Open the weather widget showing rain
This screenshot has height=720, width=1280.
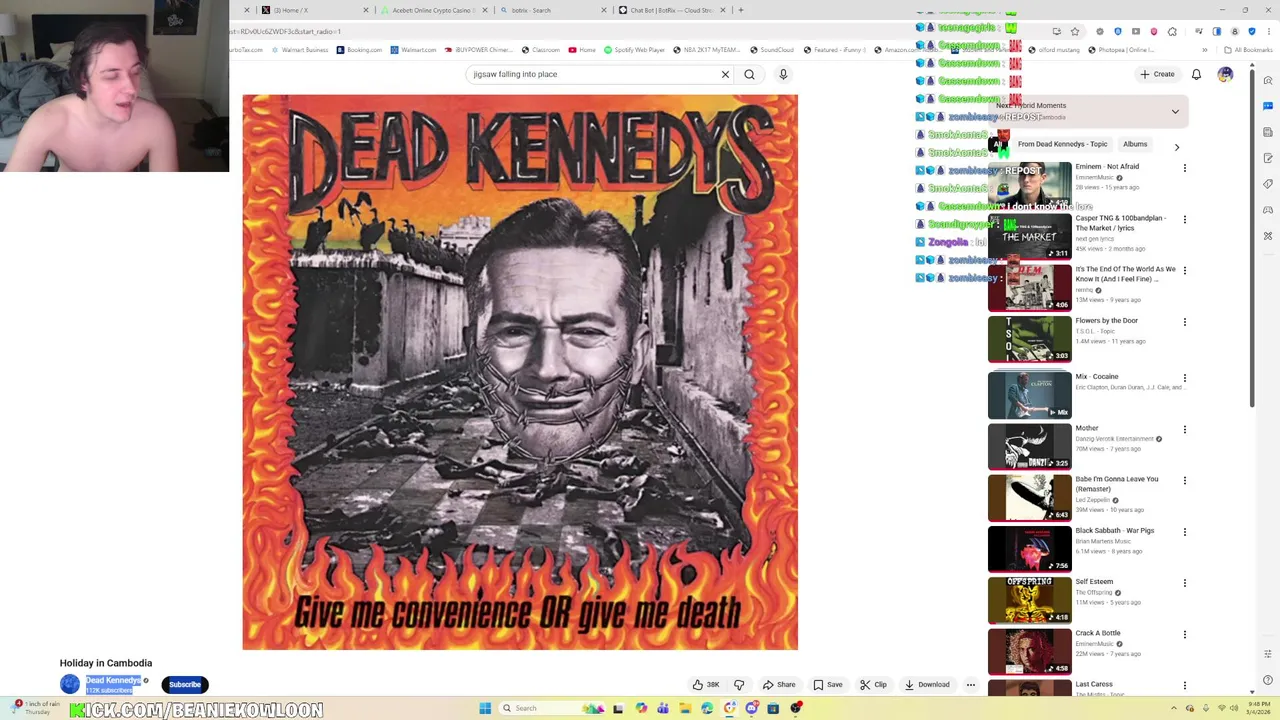point(34,708)
